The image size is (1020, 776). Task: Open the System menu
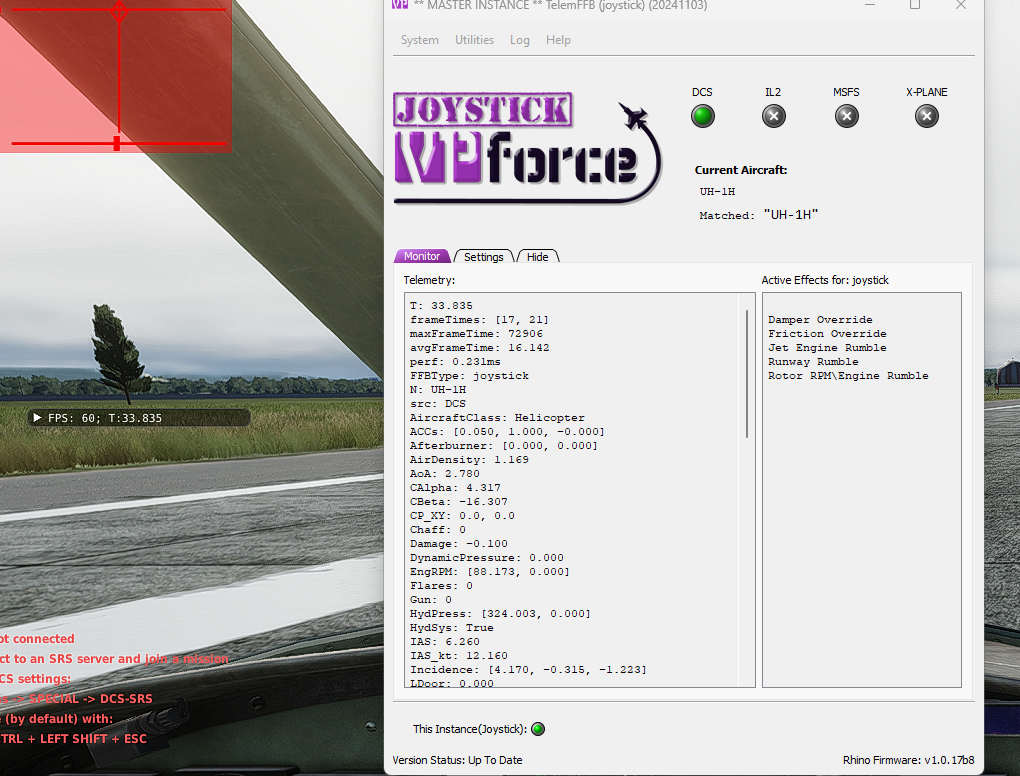pos(420,40)
